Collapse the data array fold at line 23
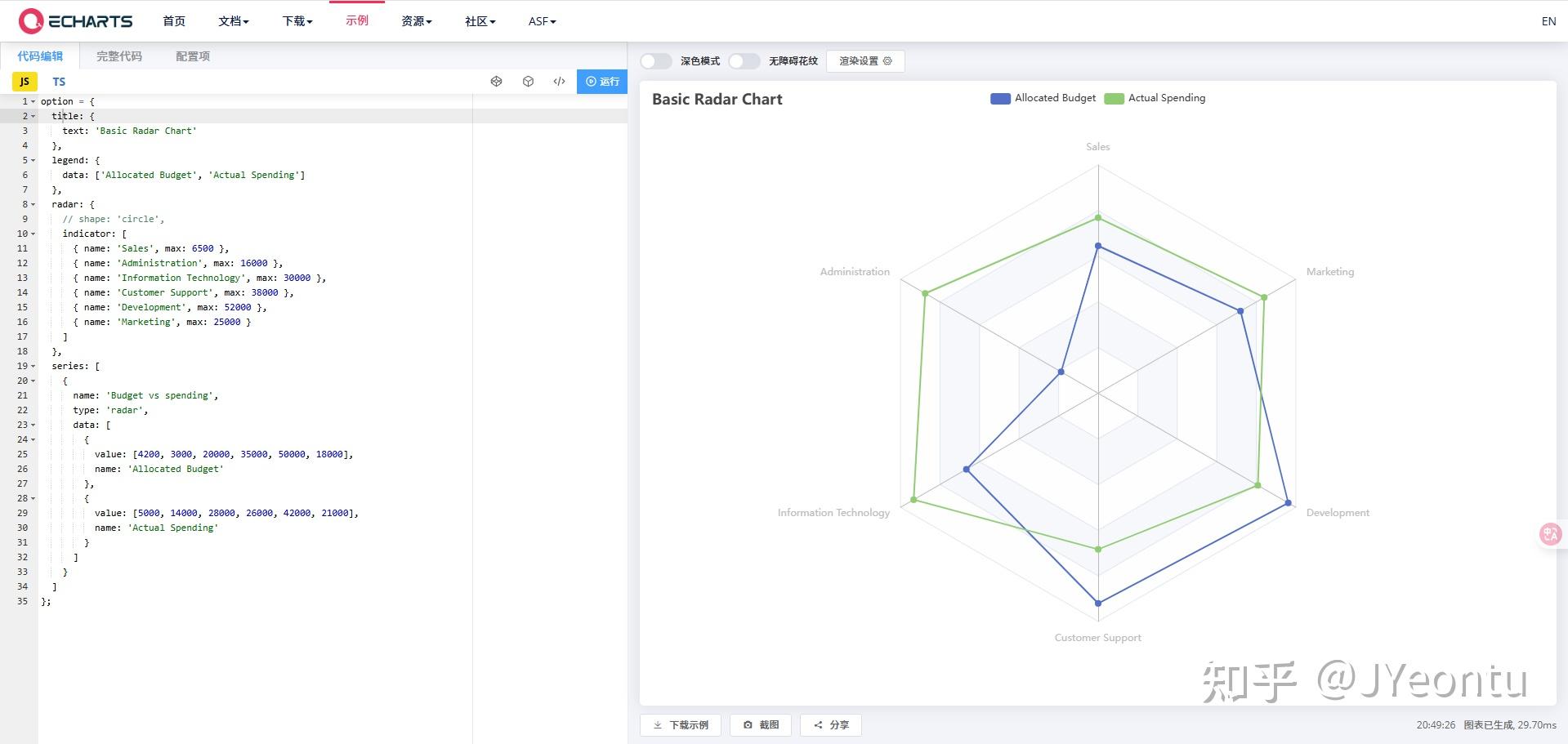 34,425
